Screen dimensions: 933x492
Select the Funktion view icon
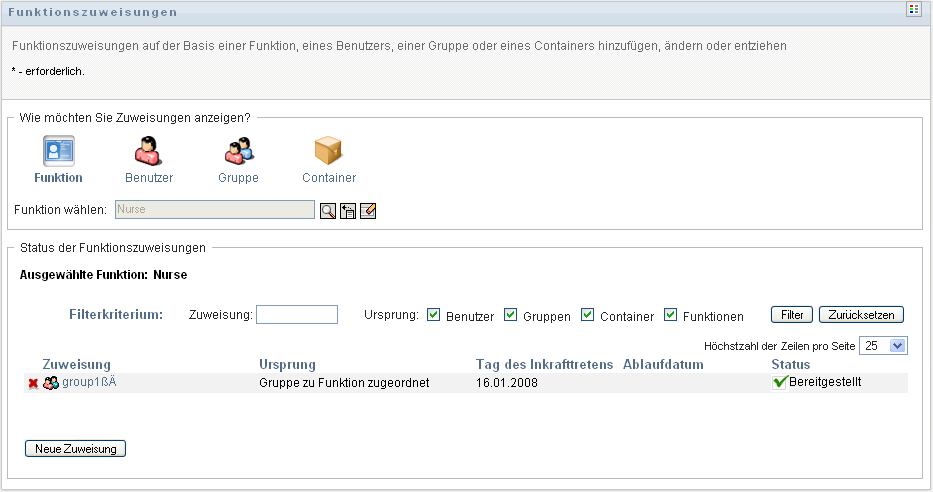pos(58,151)
